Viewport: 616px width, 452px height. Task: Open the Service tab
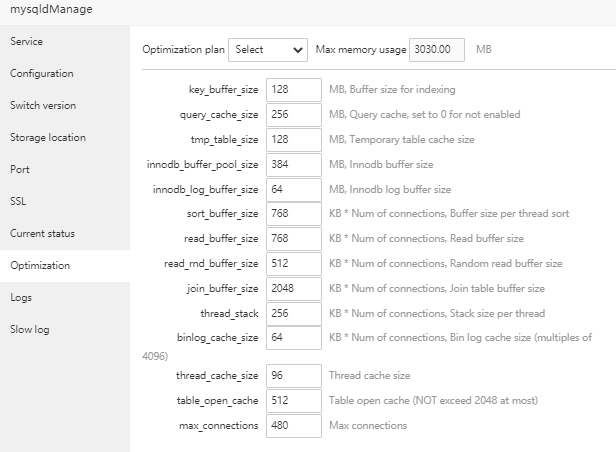[x=27, y=41]
